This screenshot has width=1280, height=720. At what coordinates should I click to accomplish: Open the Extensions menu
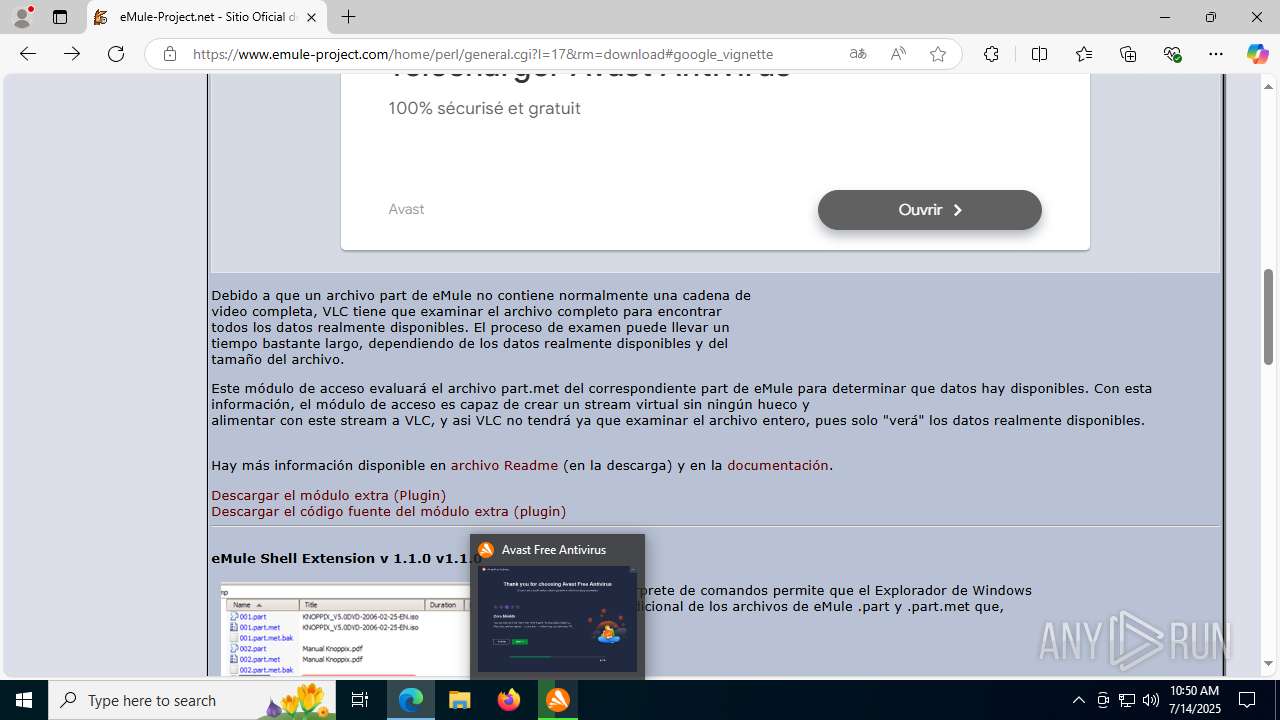[991, 54]
